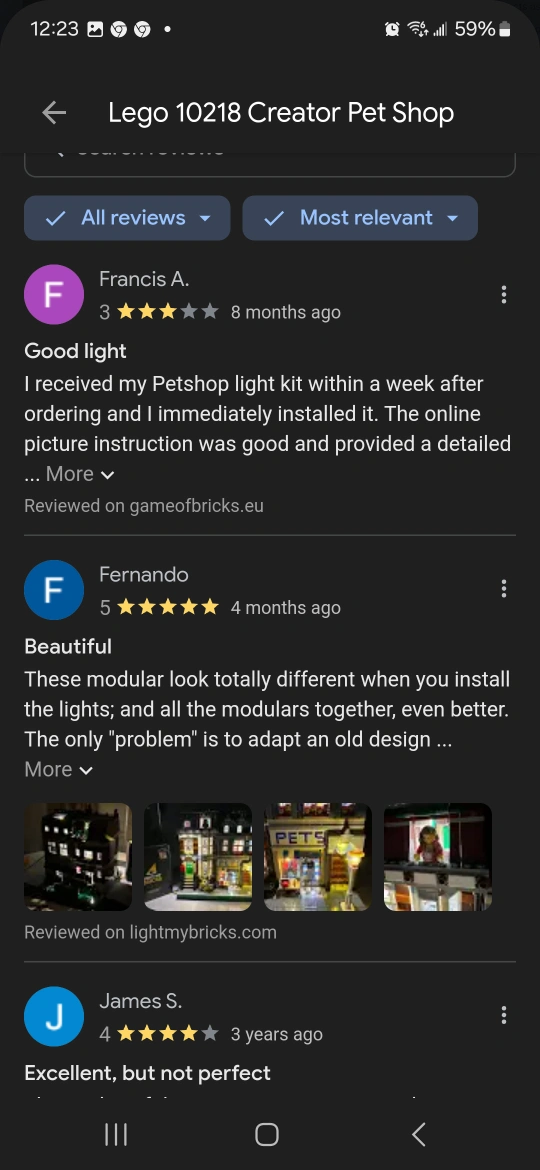Open the three-dot menu on James S.'s review
The width and height of the screenshot is (540, 1170).
click(504, 1015)
